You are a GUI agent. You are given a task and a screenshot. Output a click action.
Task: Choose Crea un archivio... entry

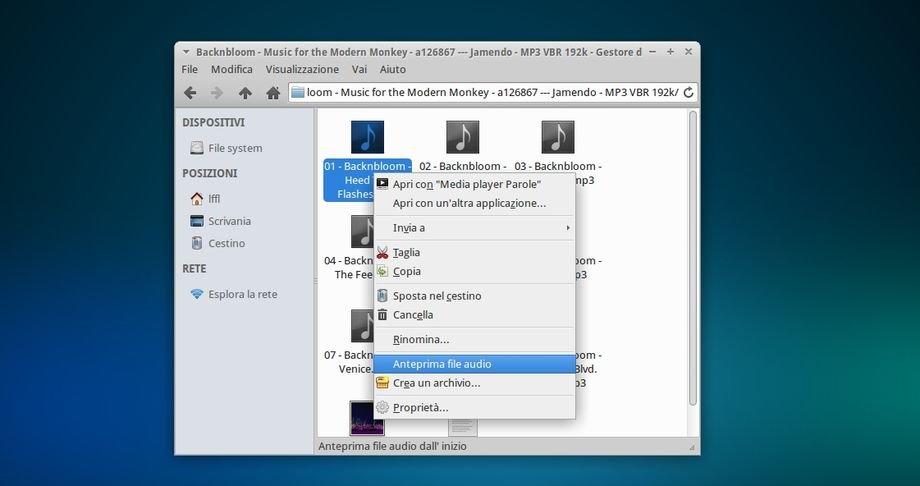point(436,383)
